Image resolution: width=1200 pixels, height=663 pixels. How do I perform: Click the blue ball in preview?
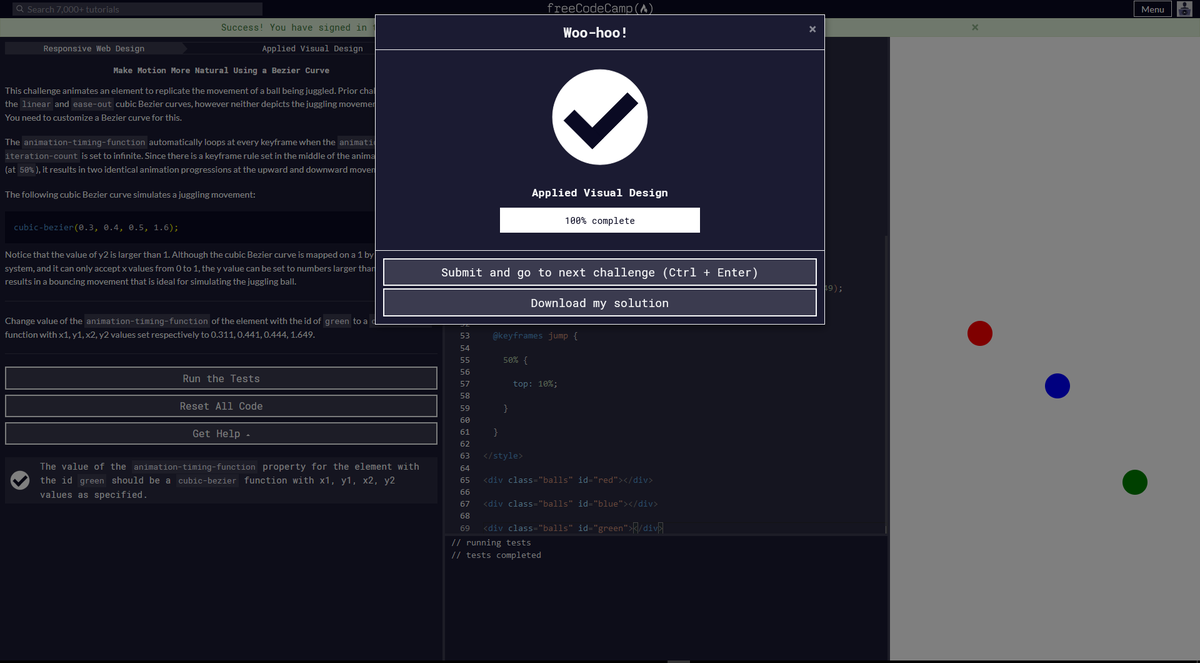[1057, 386]
